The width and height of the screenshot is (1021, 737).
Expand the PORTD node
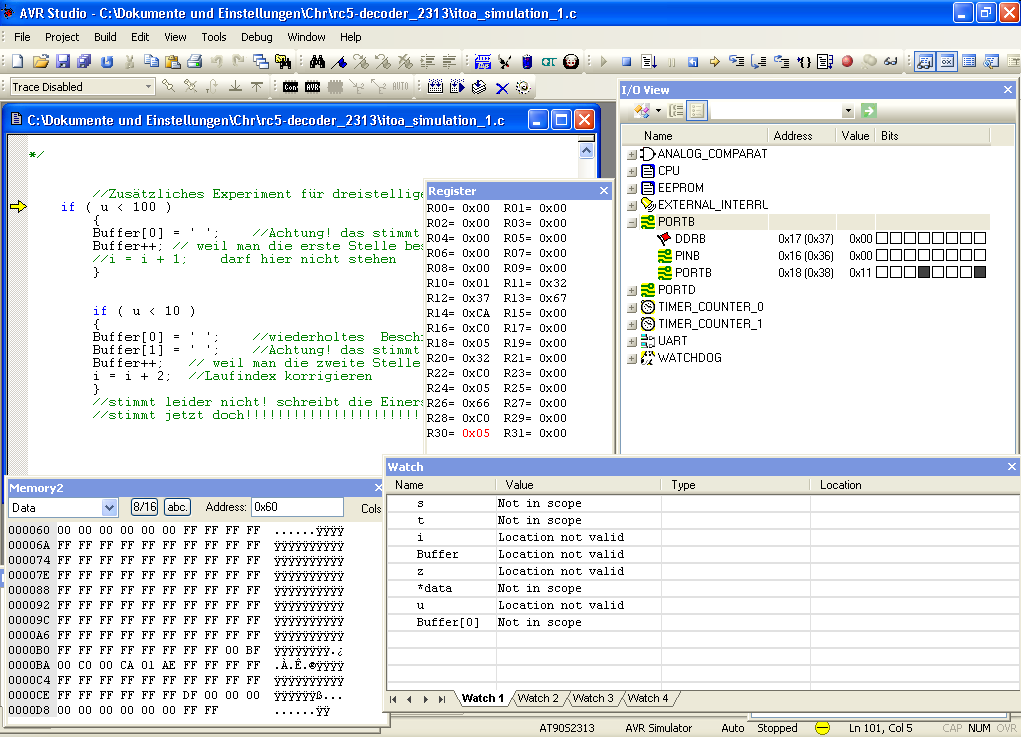click(632, 290)
